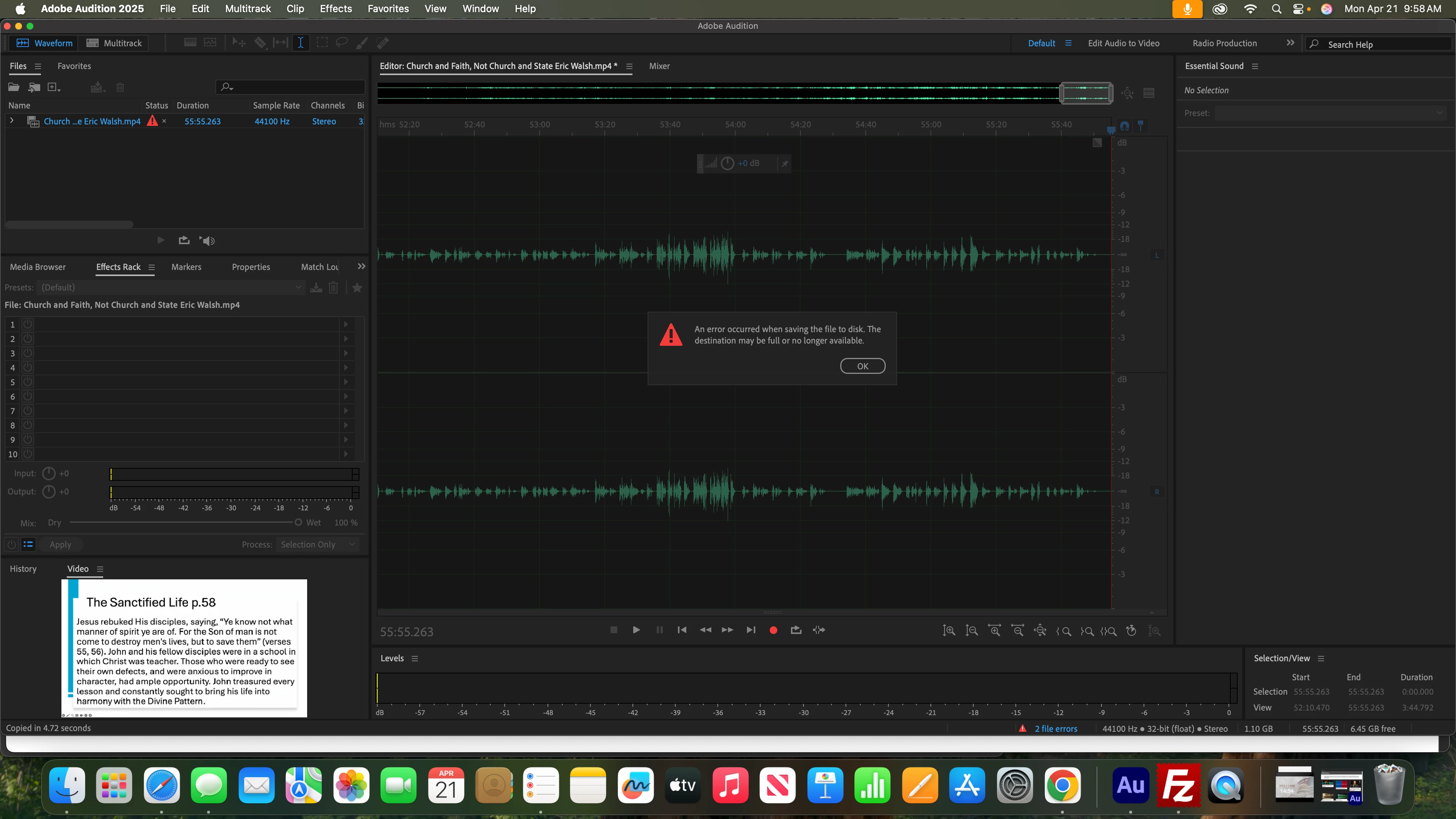Select the Lasso Selection tool
Viewport: 1456px width, 819px height.
(342, 43)
